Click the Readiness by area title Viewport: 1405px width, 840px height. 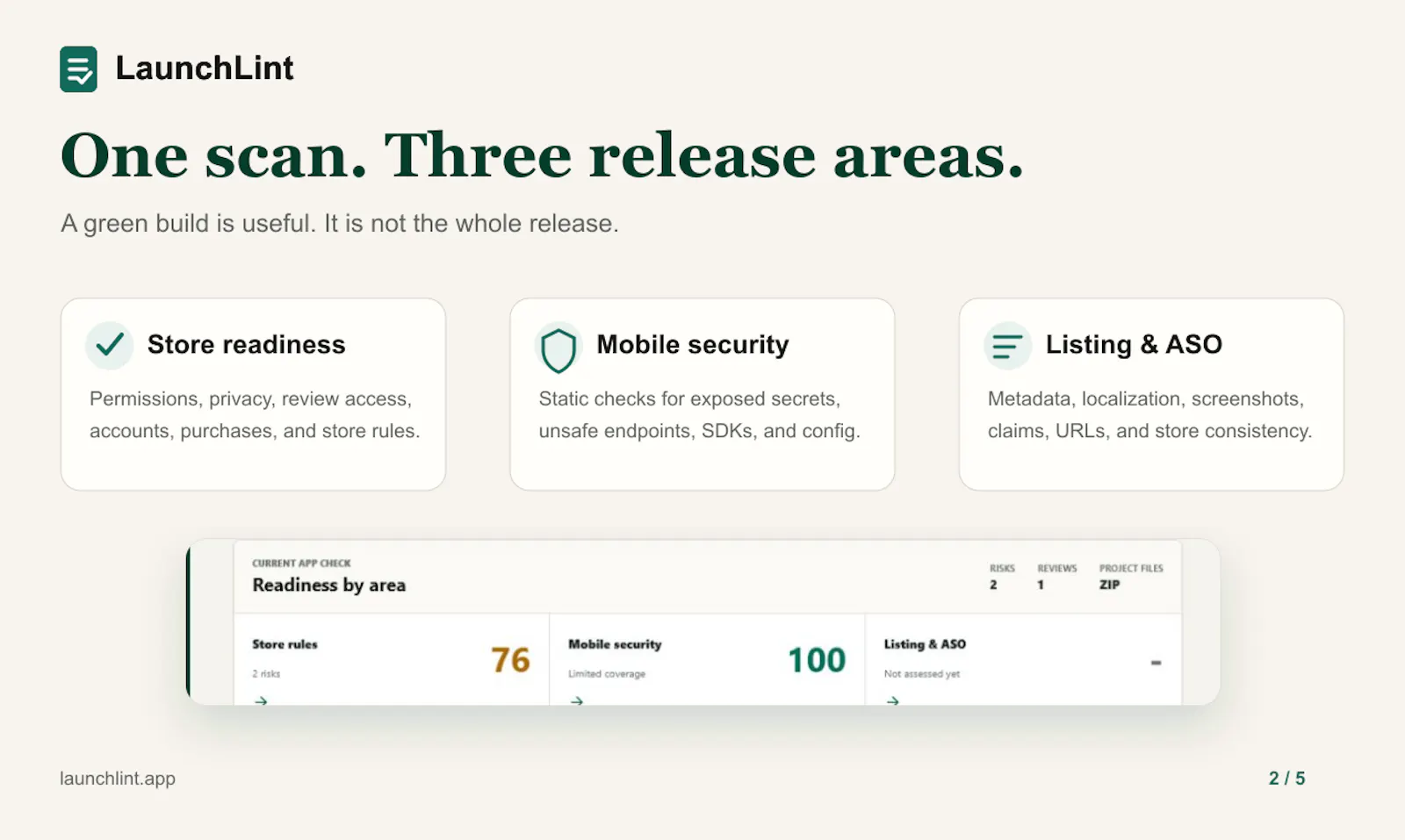328,585
